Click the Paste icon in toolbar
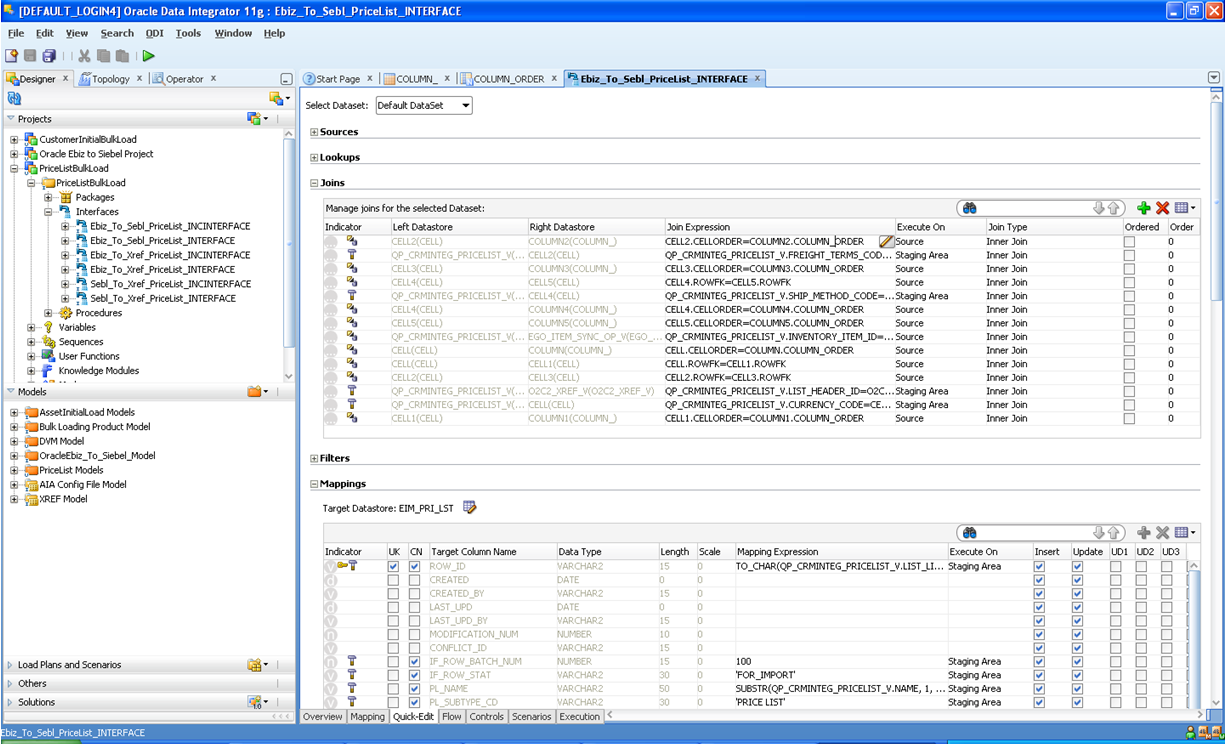1227x744 pixels. 122,56
